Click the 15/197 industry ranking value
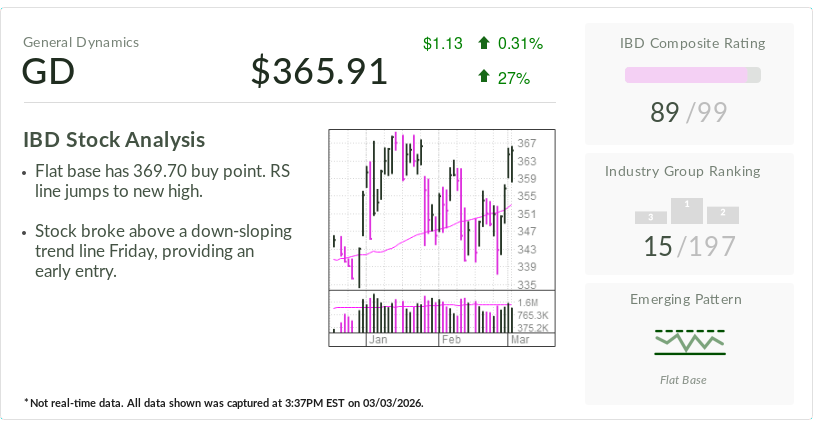 tap(689, 246)
